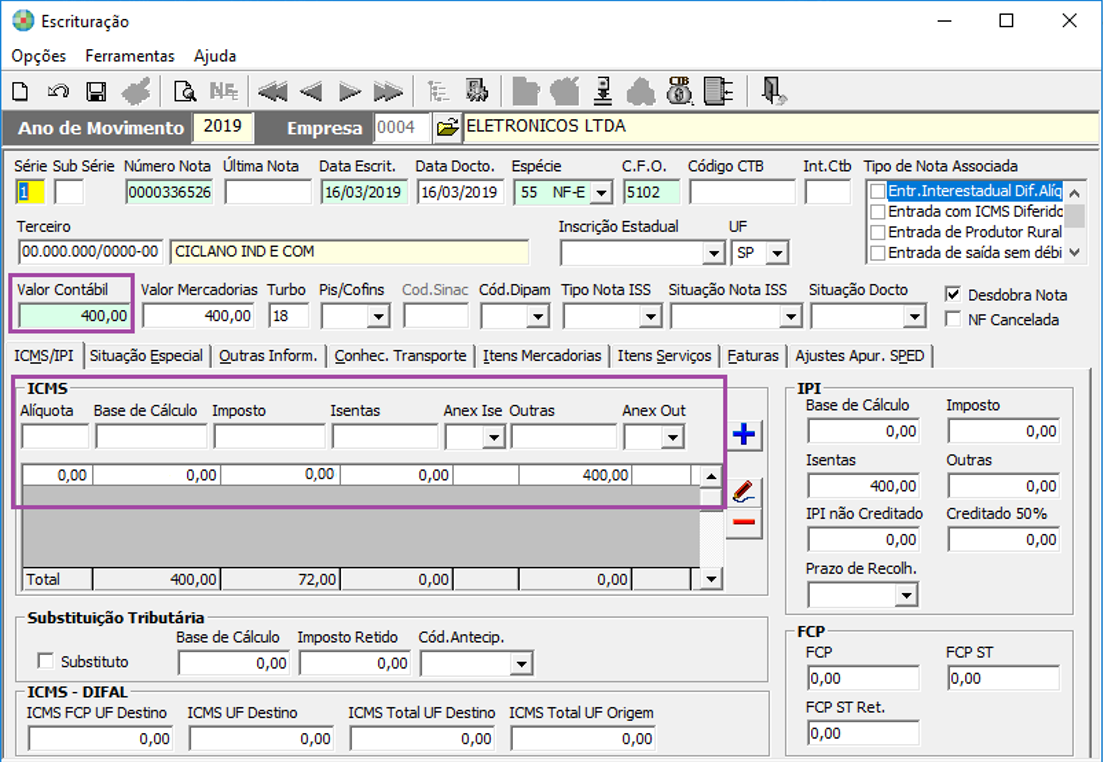Open the Opções menu
The height and width of the screenshot is (762, 1103).
point(39,56)
